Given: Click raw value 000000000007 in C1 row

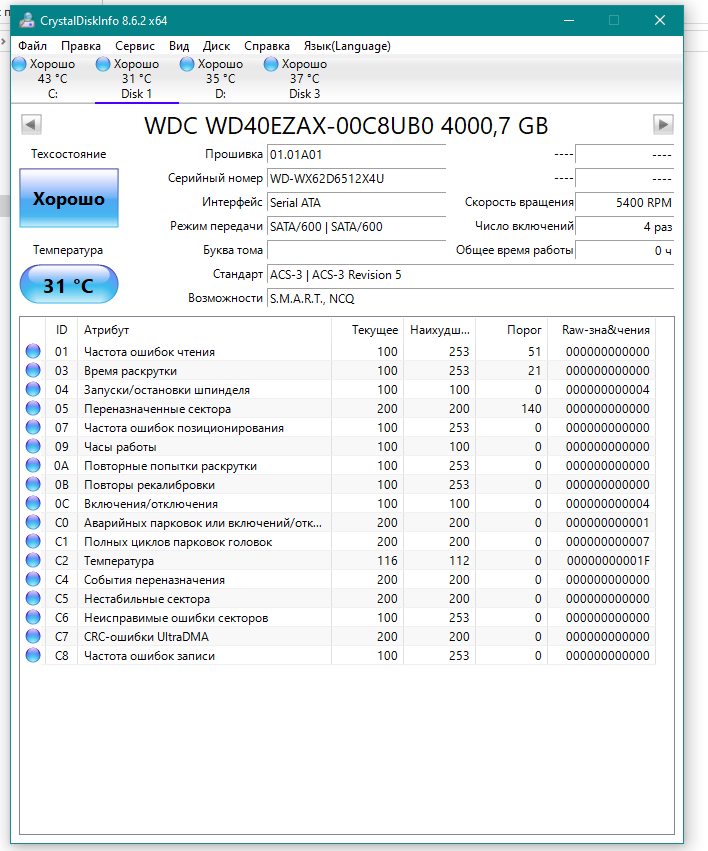Looking at the screenshot, I should pyautogui.click(x=608, y=542).
